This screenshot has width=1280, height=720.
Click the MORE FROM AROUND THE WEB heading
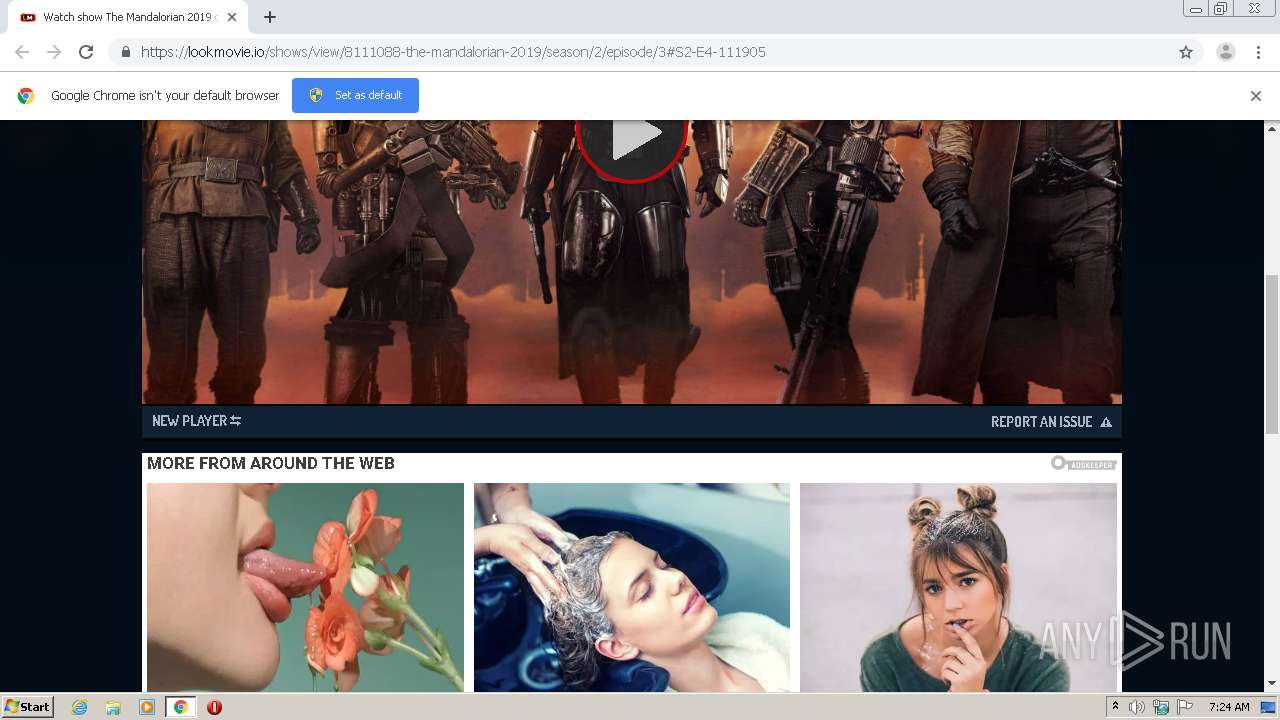point(271,463)
